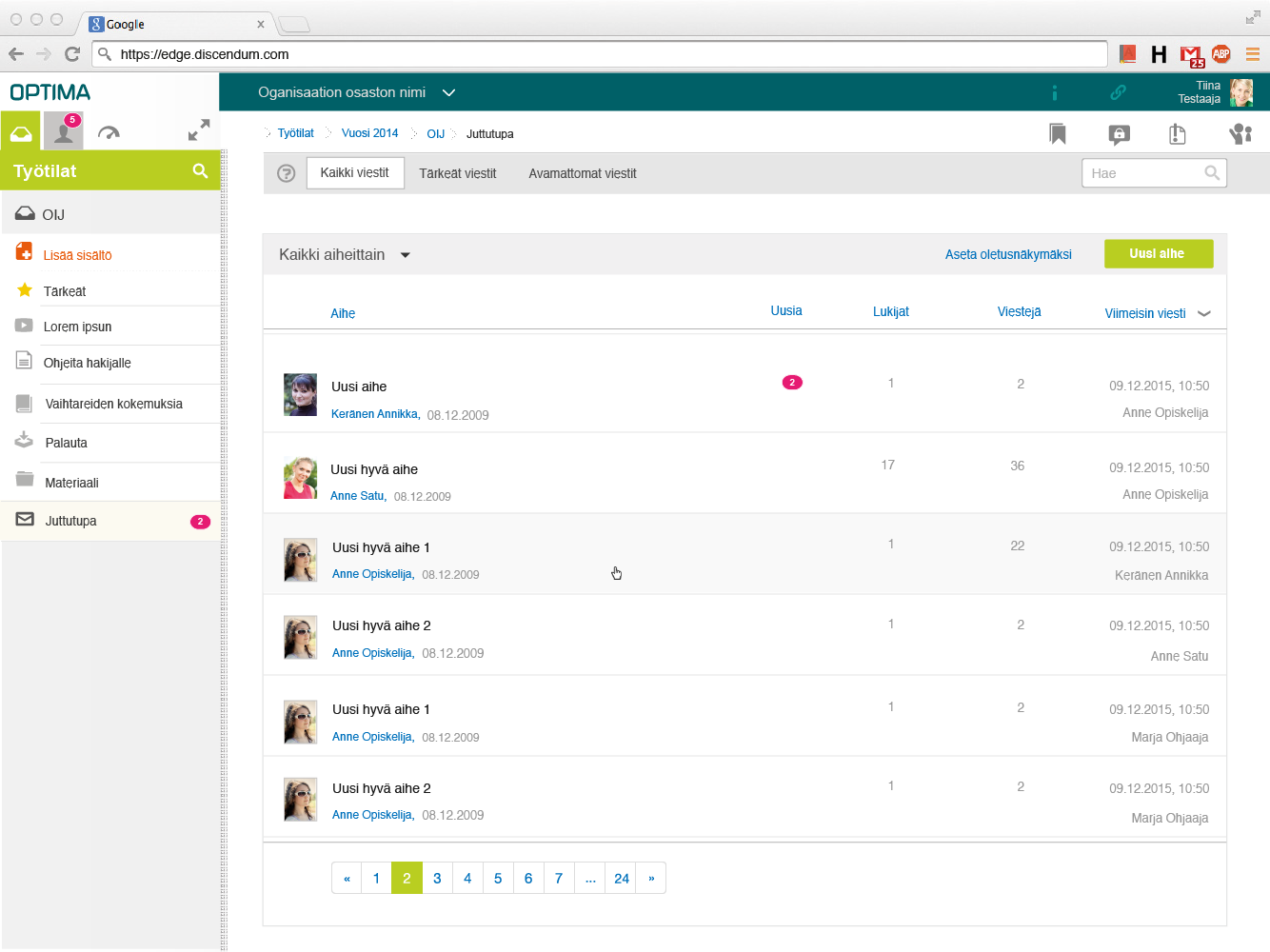1270x952 pixels.
Task: Go to page 3 in pagination
Action: (437, 878)
